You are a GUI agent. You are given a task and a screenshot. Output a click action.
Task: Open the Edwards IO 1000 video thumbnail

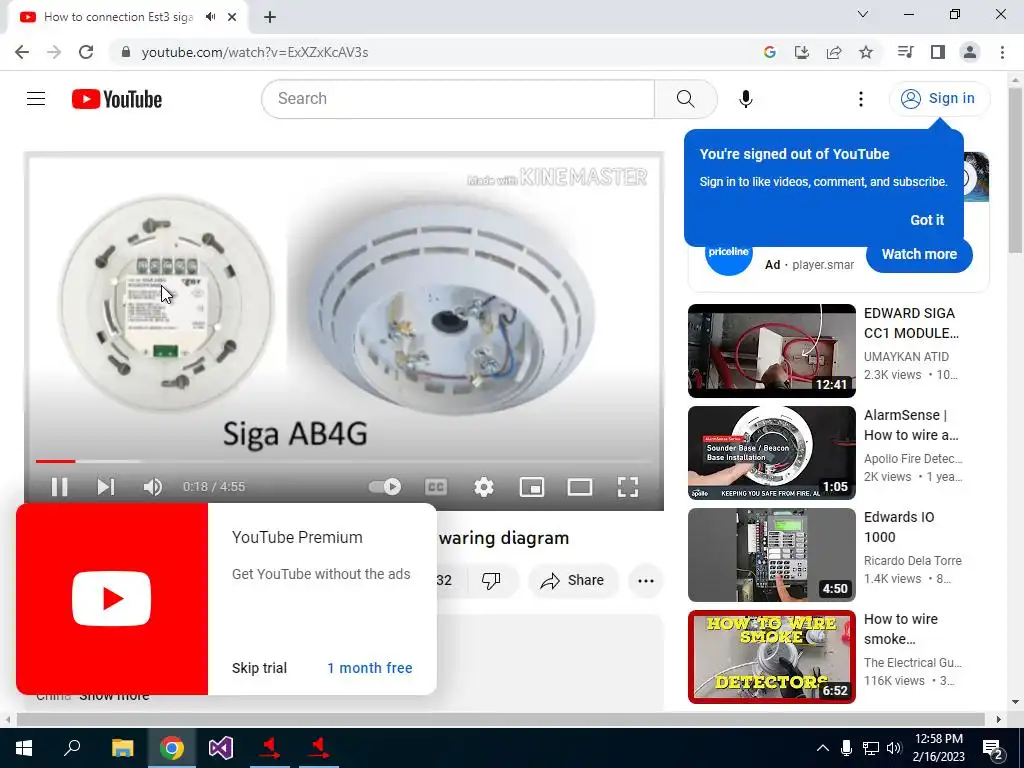[771, 554]
